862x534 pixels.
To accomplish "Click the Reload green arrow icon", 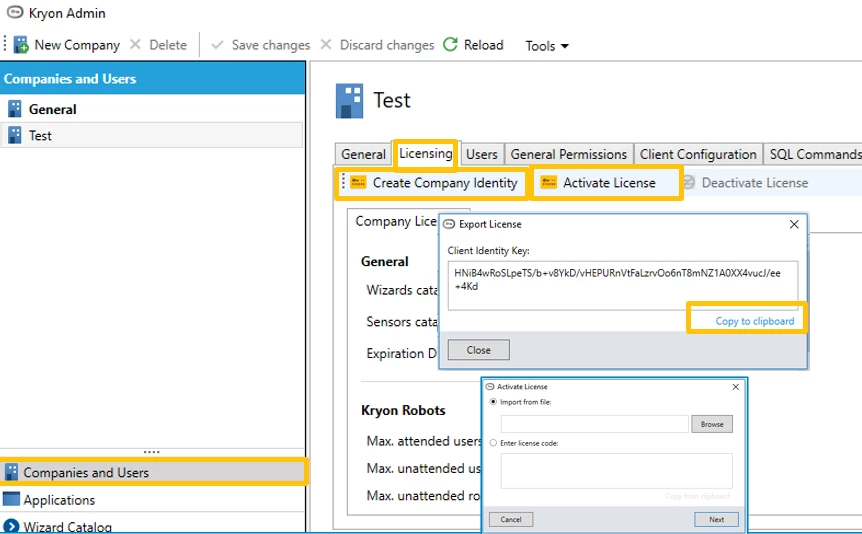I will (450, 44).
